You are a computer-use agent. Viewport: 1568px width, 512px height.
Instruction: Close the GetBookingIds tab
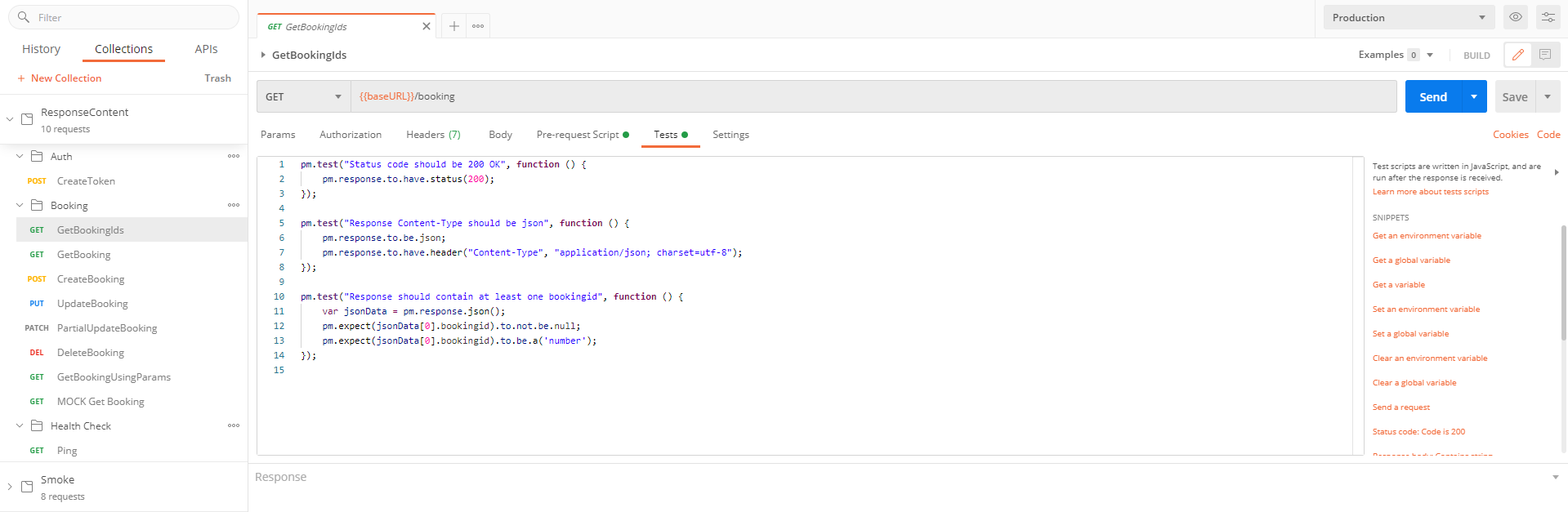(x=427, y=26)
